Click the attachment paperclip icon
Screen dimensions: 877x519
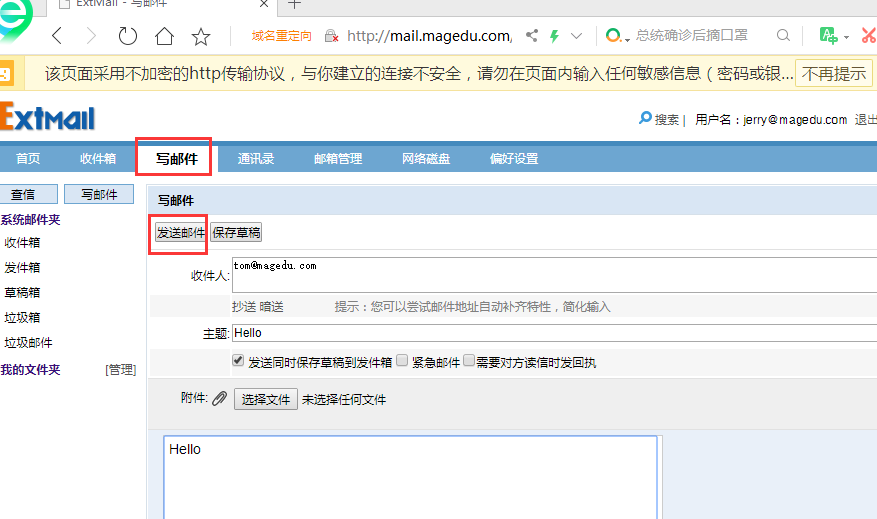pos(219,398)
